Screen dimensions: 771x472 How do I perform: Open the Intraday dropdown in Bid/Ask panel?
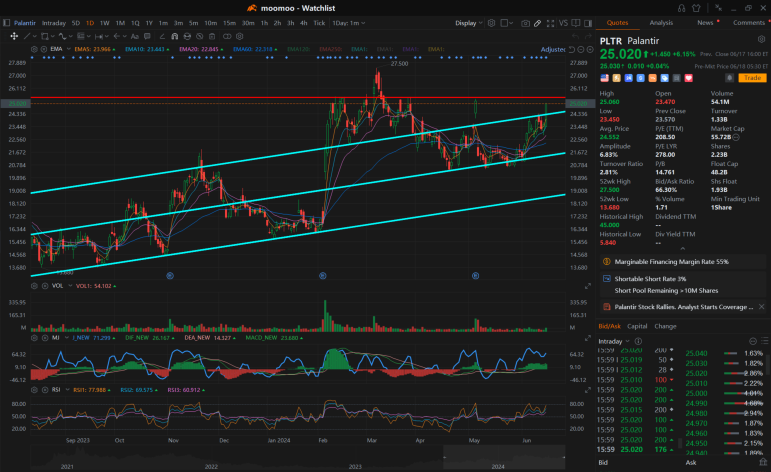pos(614,341)
